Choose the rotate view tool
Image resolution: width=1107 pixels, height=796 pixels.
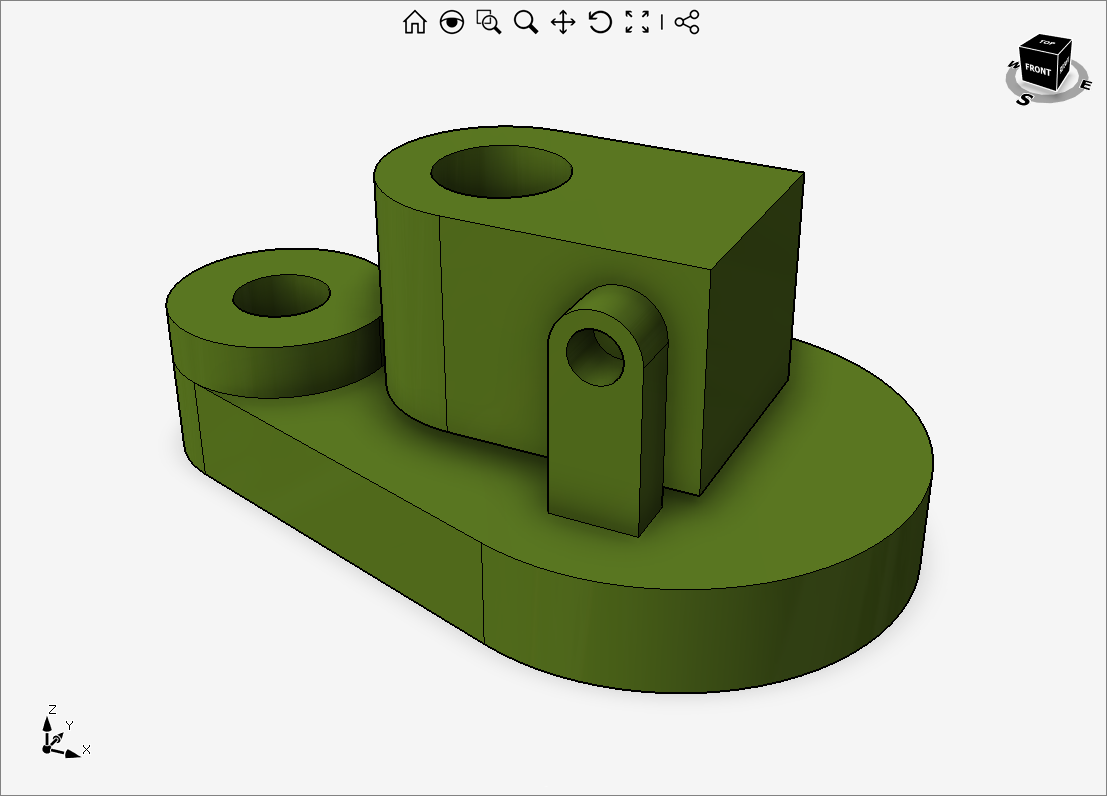pos(600,22)
